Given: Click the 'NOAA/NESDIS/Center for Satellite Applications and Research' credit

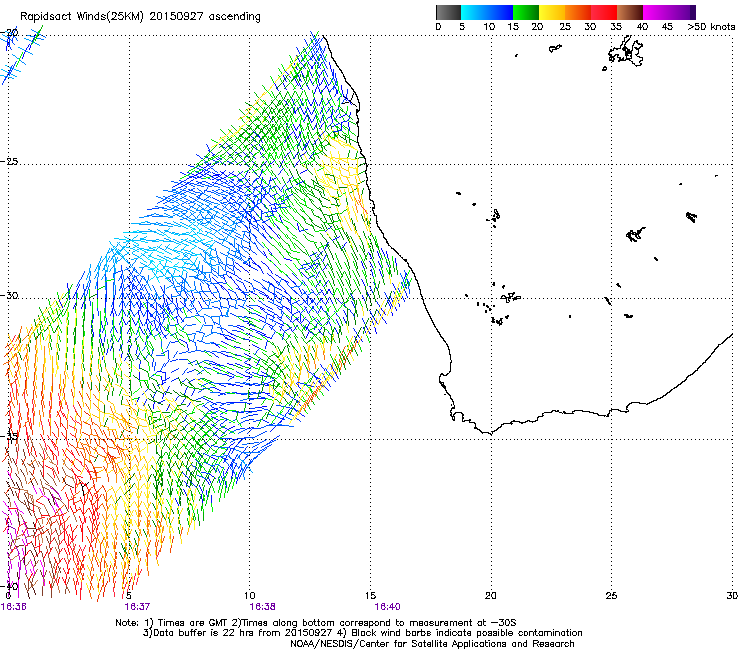Looking at the screenshot, I should tap(432, 644).
